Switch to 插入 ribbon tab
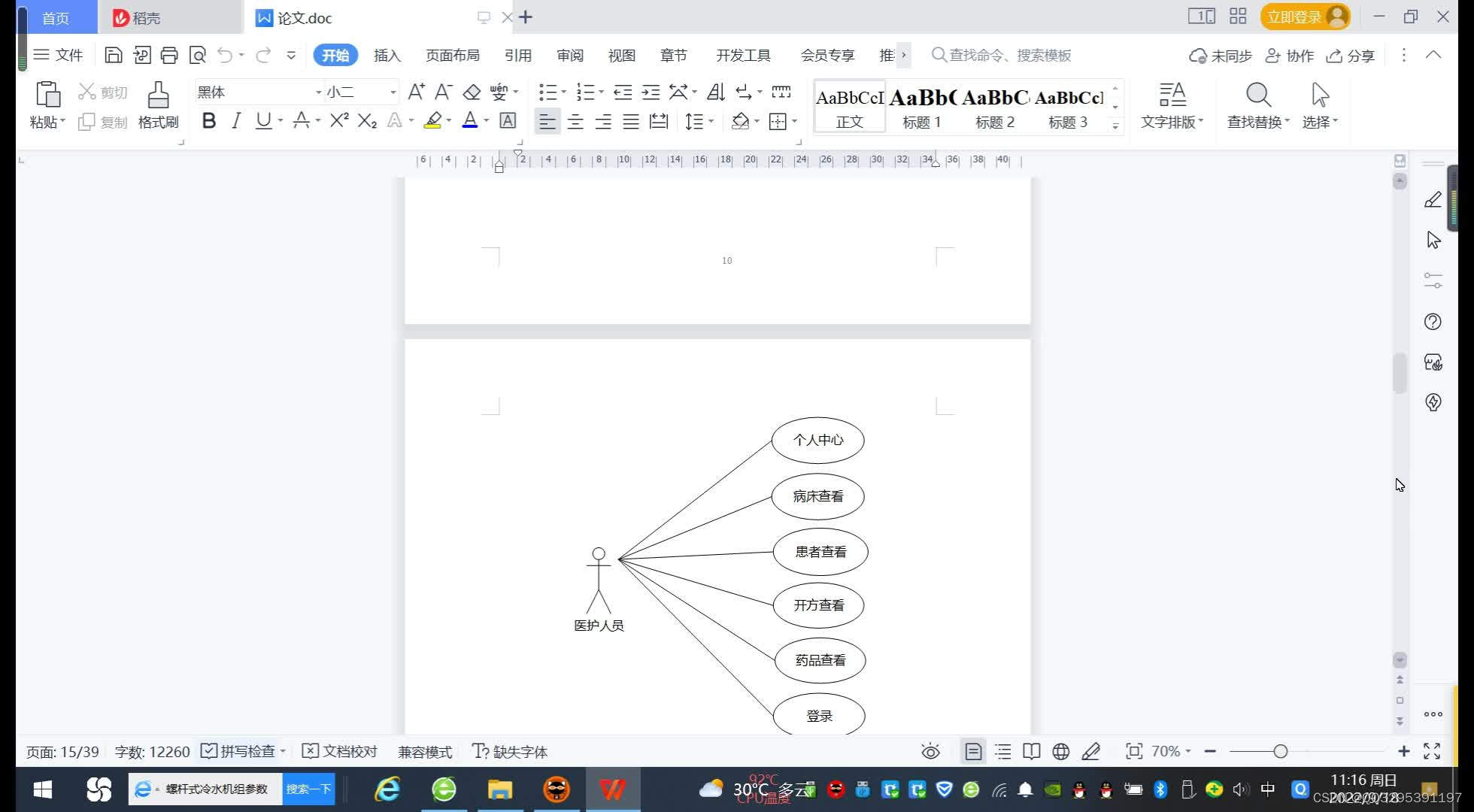This screenshot has width=1474, height=812. [387, 55]
